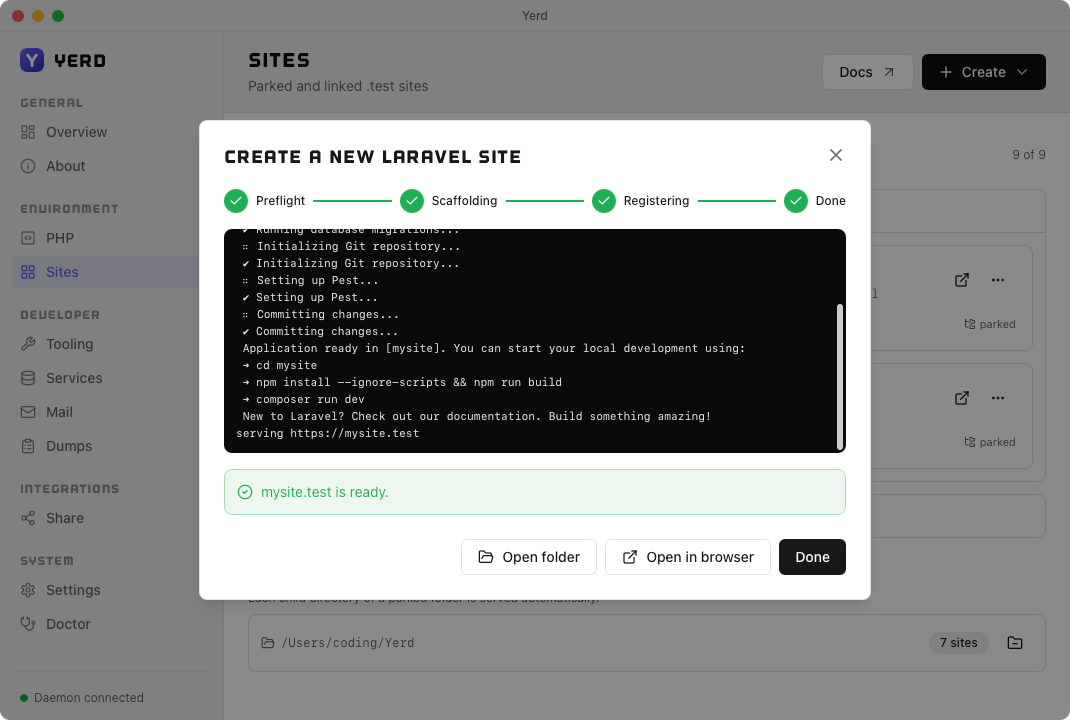Viewport: 1070px width, 720px height.
Task: Open folder icon next to 7 sites
Action: [1015, 643]
